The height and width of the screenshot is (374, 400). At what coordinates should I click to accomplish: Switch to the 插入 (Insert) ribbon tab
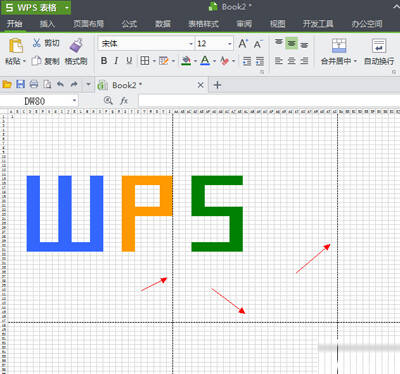point(47,24)
